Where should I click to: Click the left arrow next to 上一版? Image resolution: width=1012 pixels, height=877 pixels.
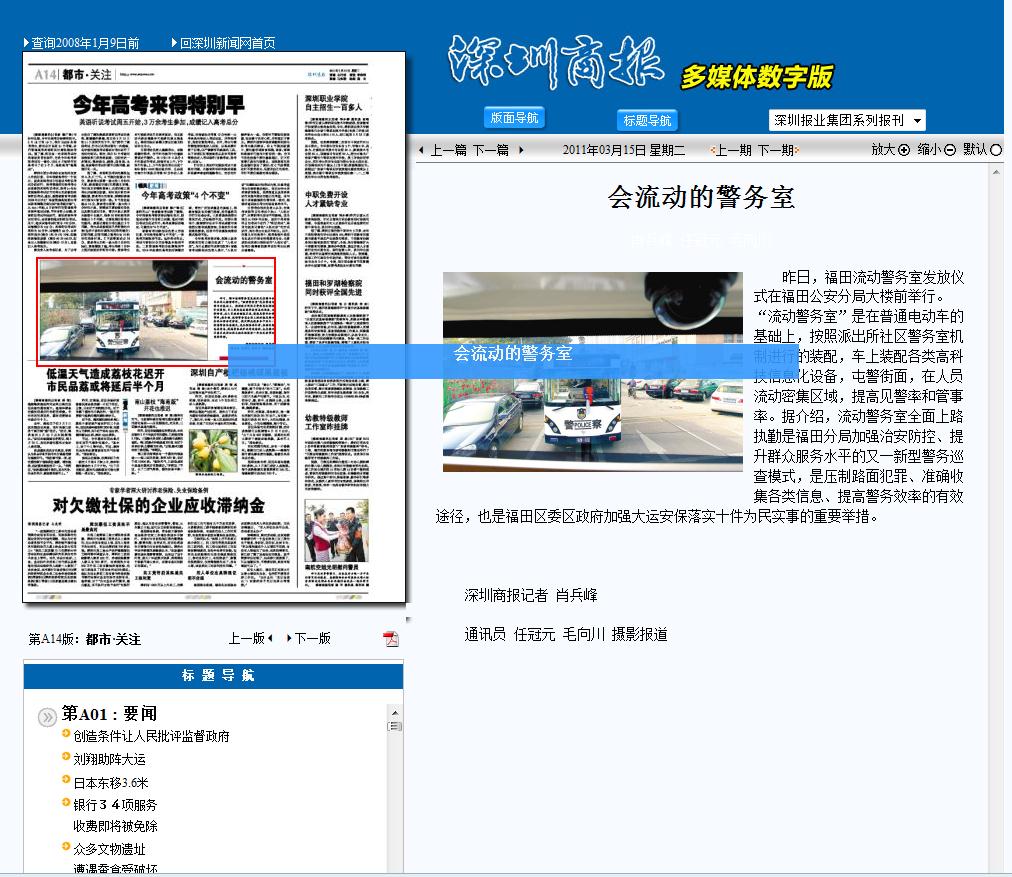coord(270,638)
